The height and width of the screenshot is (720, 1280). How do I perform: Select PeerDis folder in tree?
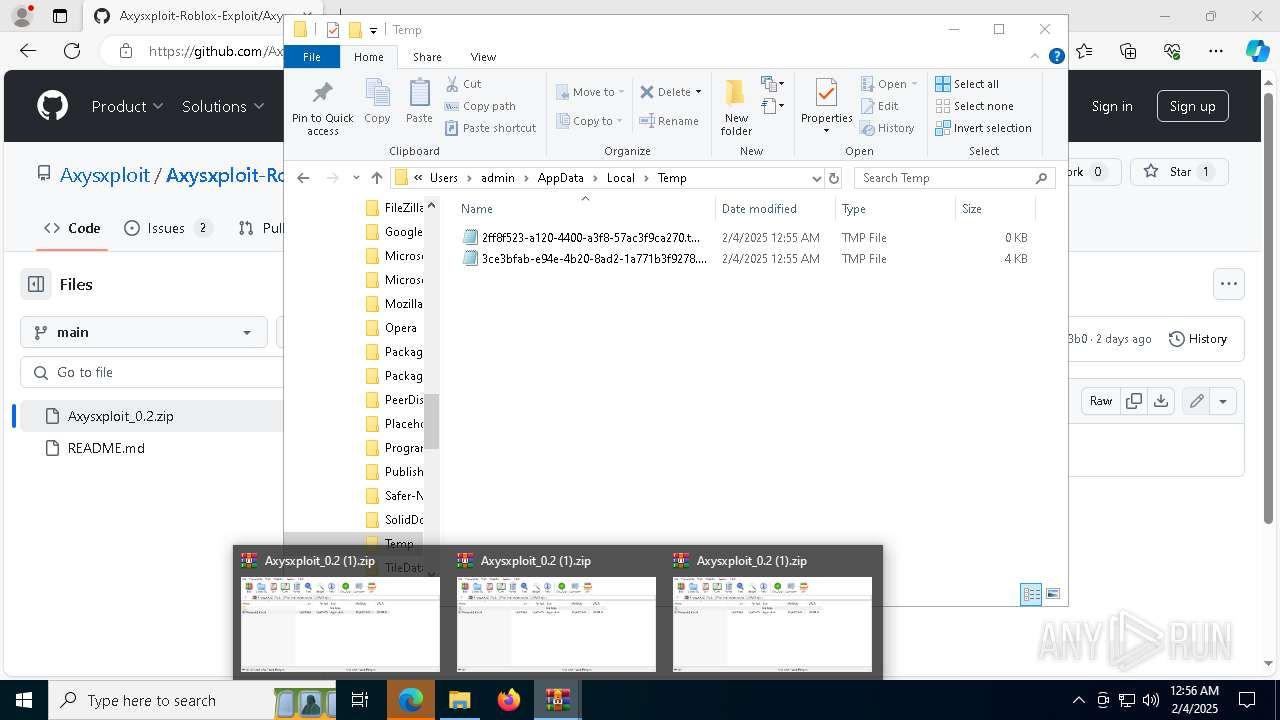coord(394,400)
